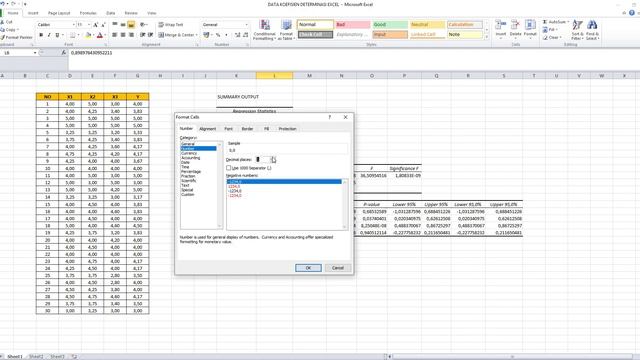Open the Home ribbon tab
640x360 pixels.
[13, 13]
